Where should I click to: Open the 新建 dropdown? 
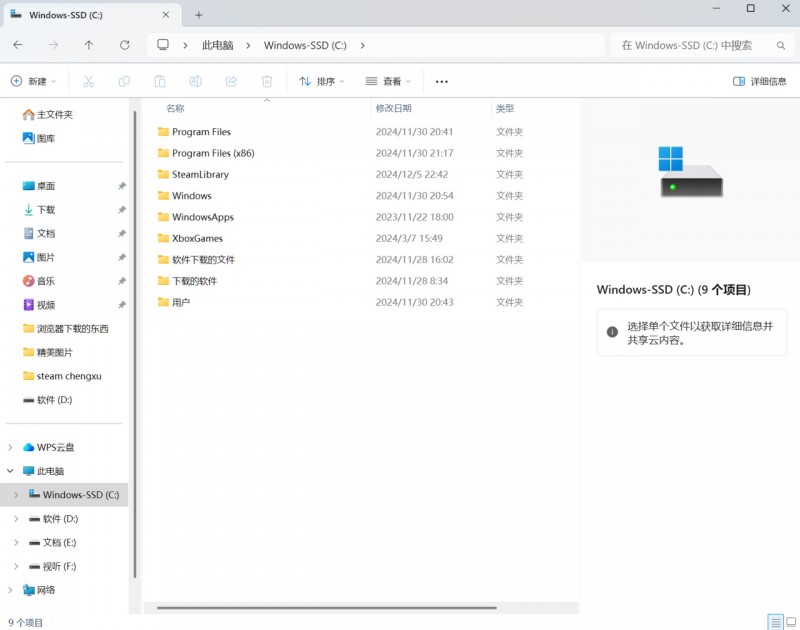tap(33, 81)
